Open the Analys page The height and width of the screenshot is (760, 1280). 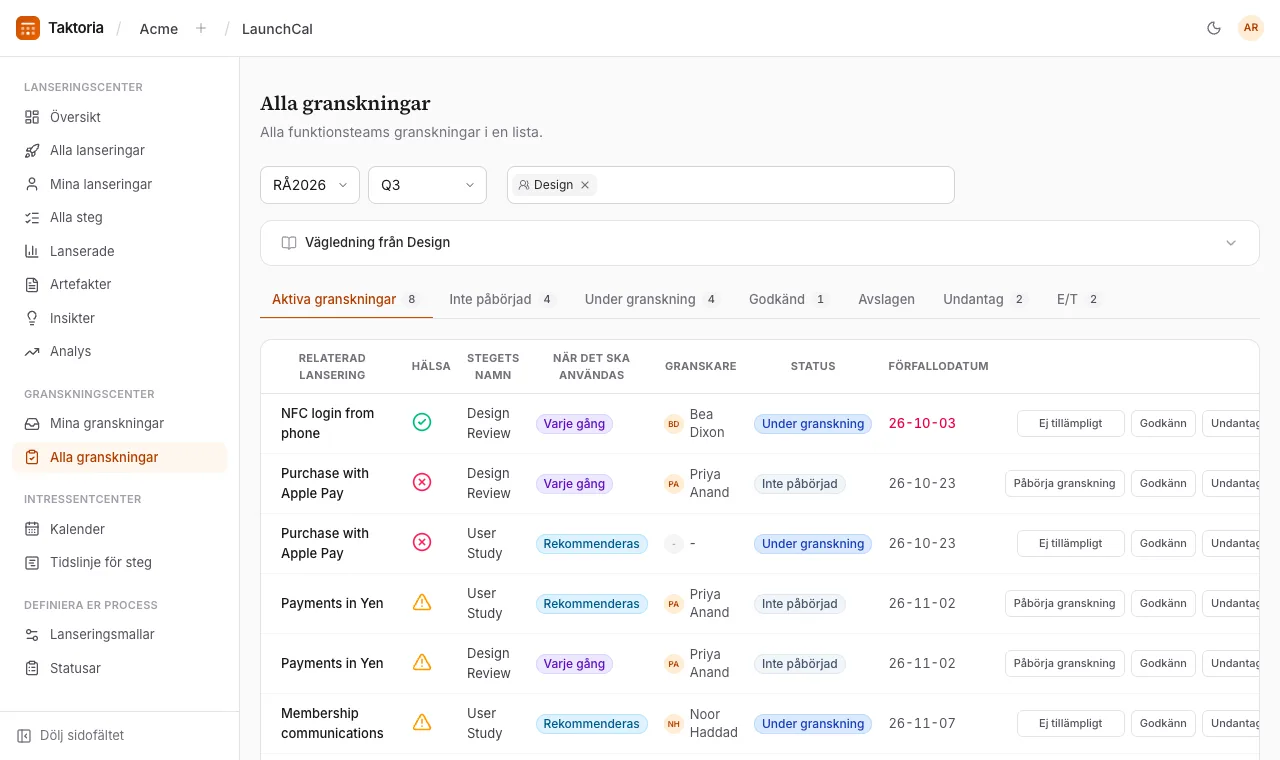[120, 351]
